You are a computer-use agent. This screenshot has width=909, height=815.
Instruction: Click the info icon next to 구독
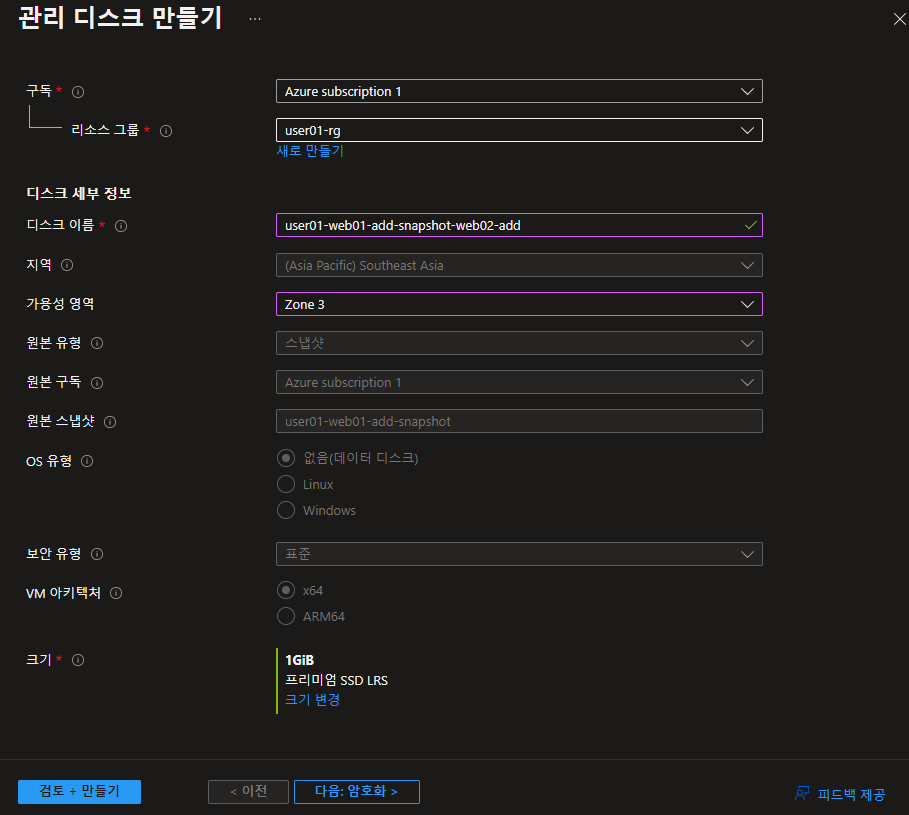pos(78,92)
